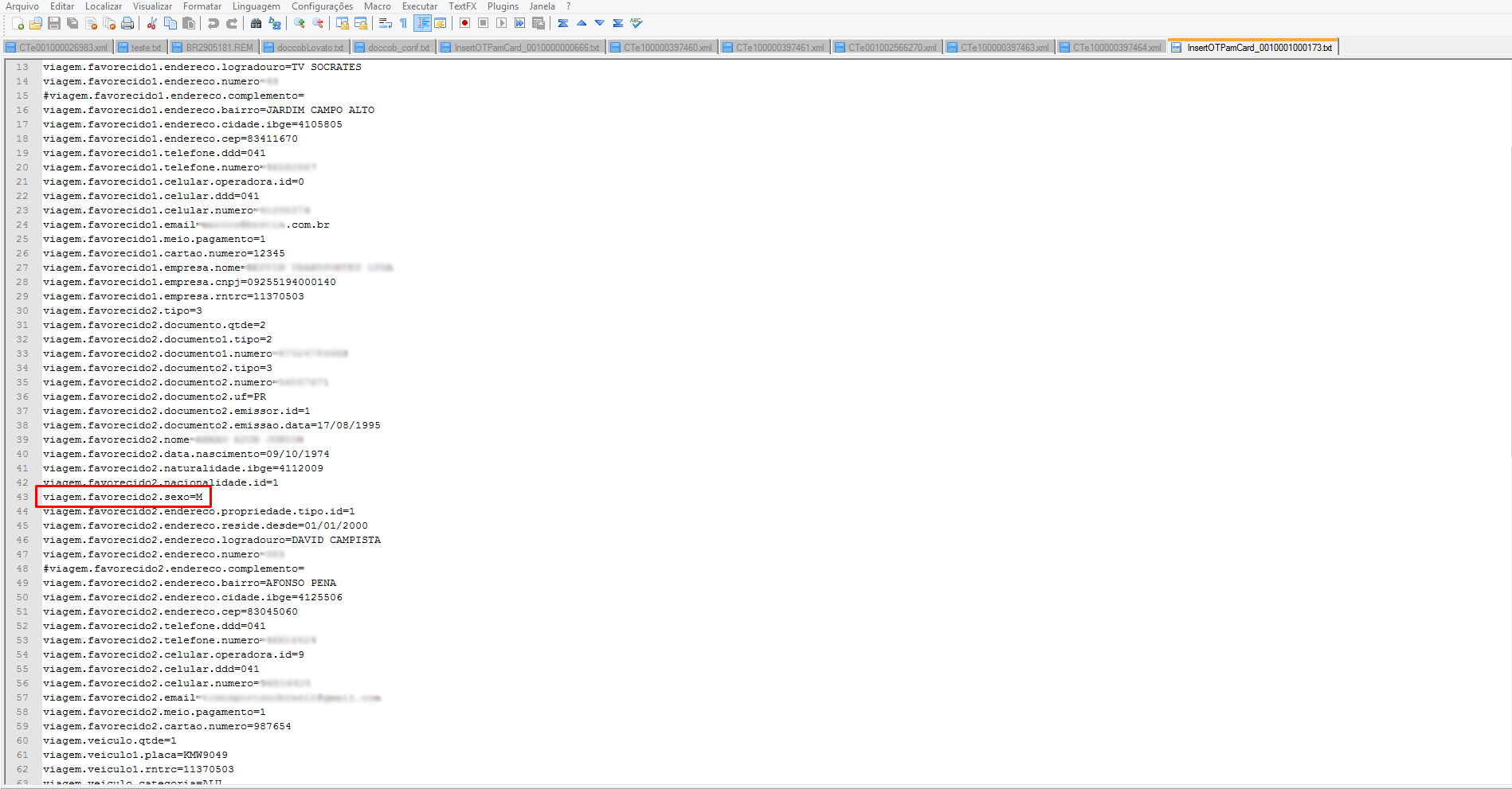
Task: Open the Janela menu
Action: 542,6
